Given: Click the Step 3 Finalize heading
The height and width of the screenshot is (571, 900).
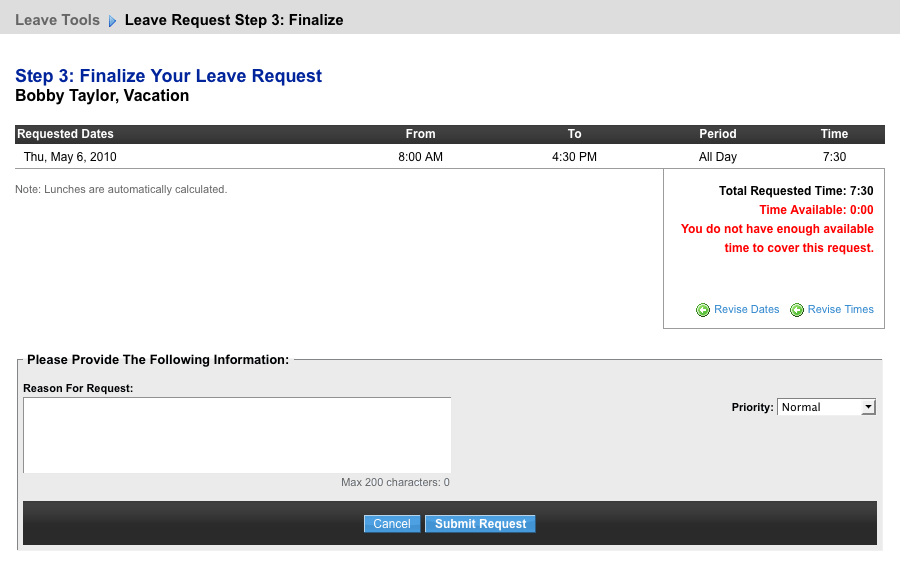Looking at the screenshot, I should [168, 76].
